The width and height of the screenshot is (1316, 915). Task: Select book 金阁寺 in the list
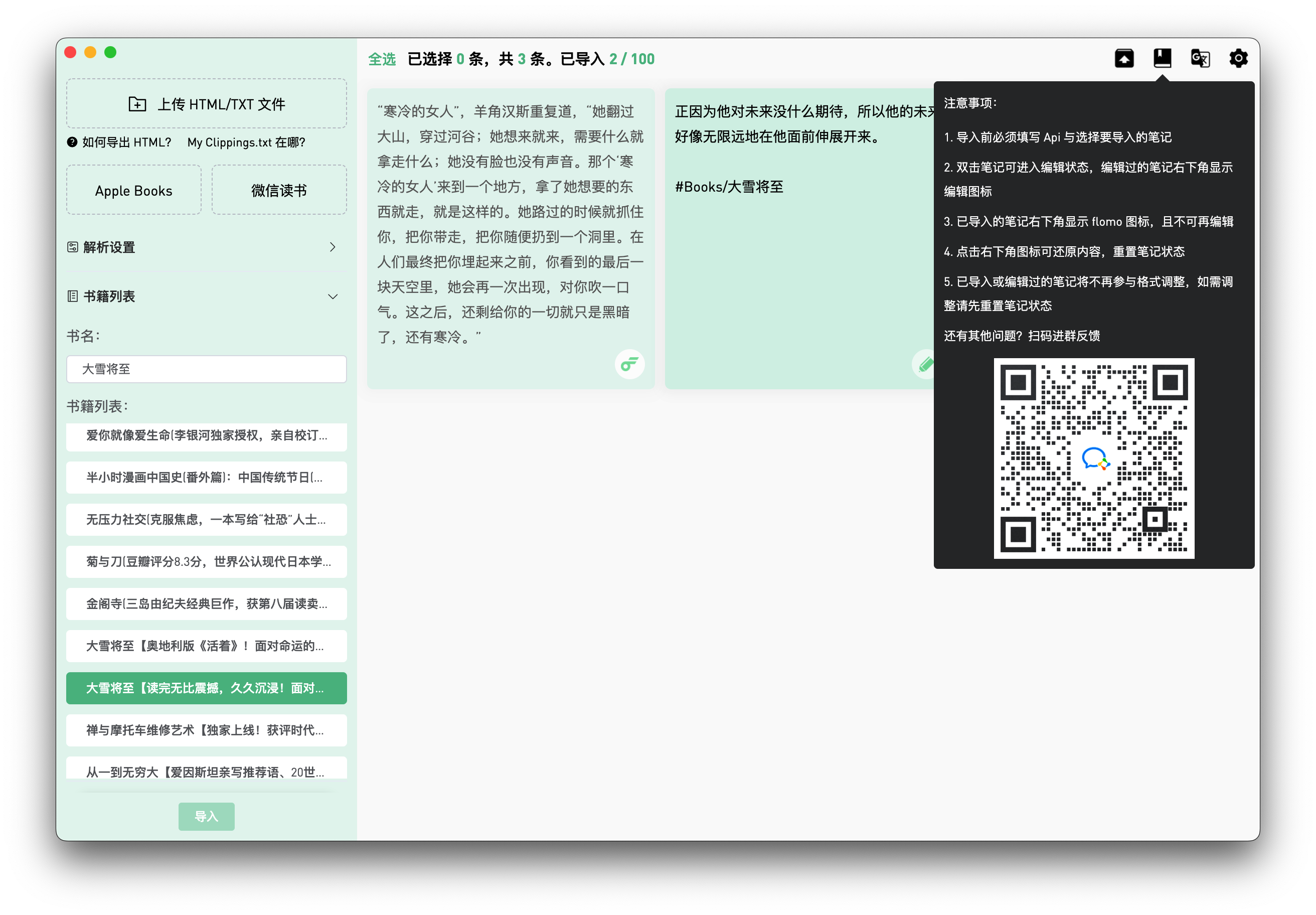pyautogui.click(x=206, y=603)
